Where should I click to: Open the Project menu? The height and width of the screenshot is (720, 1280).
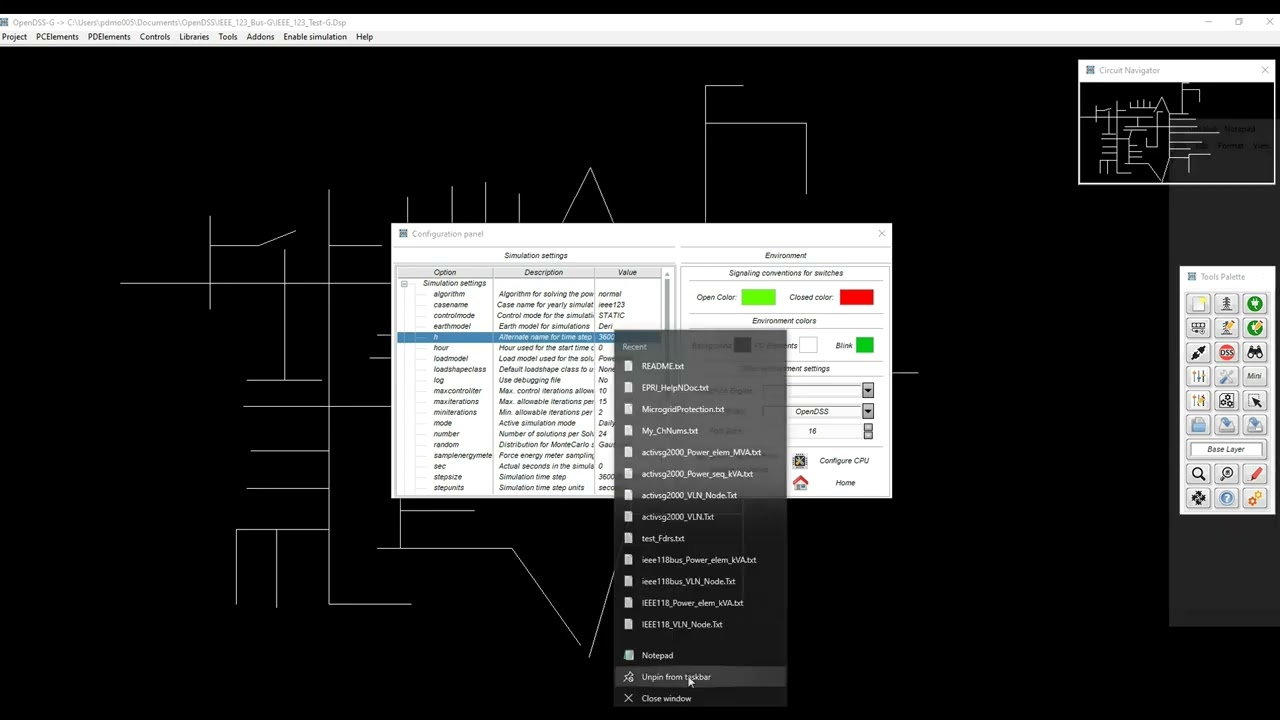(x=14, y=37)
